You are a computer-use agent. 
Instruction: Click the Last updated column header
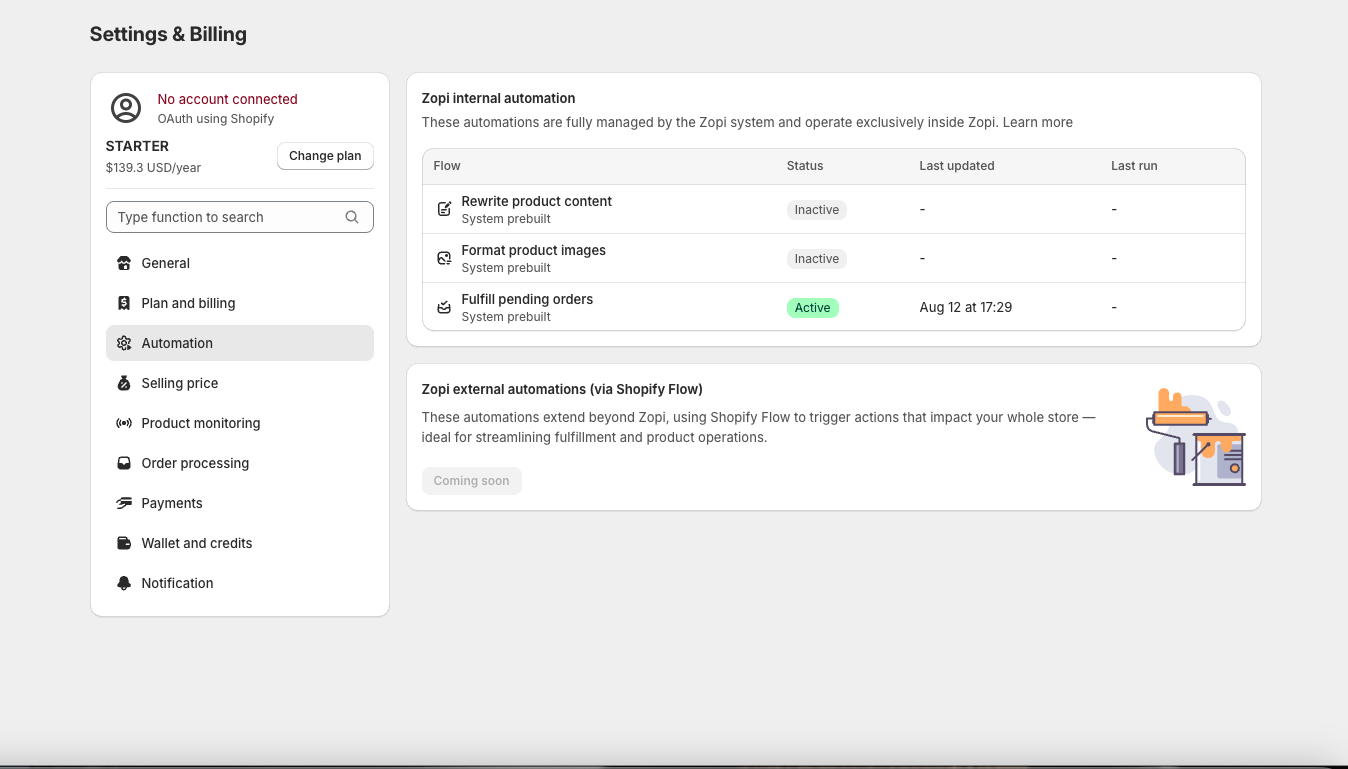point(957,166)
